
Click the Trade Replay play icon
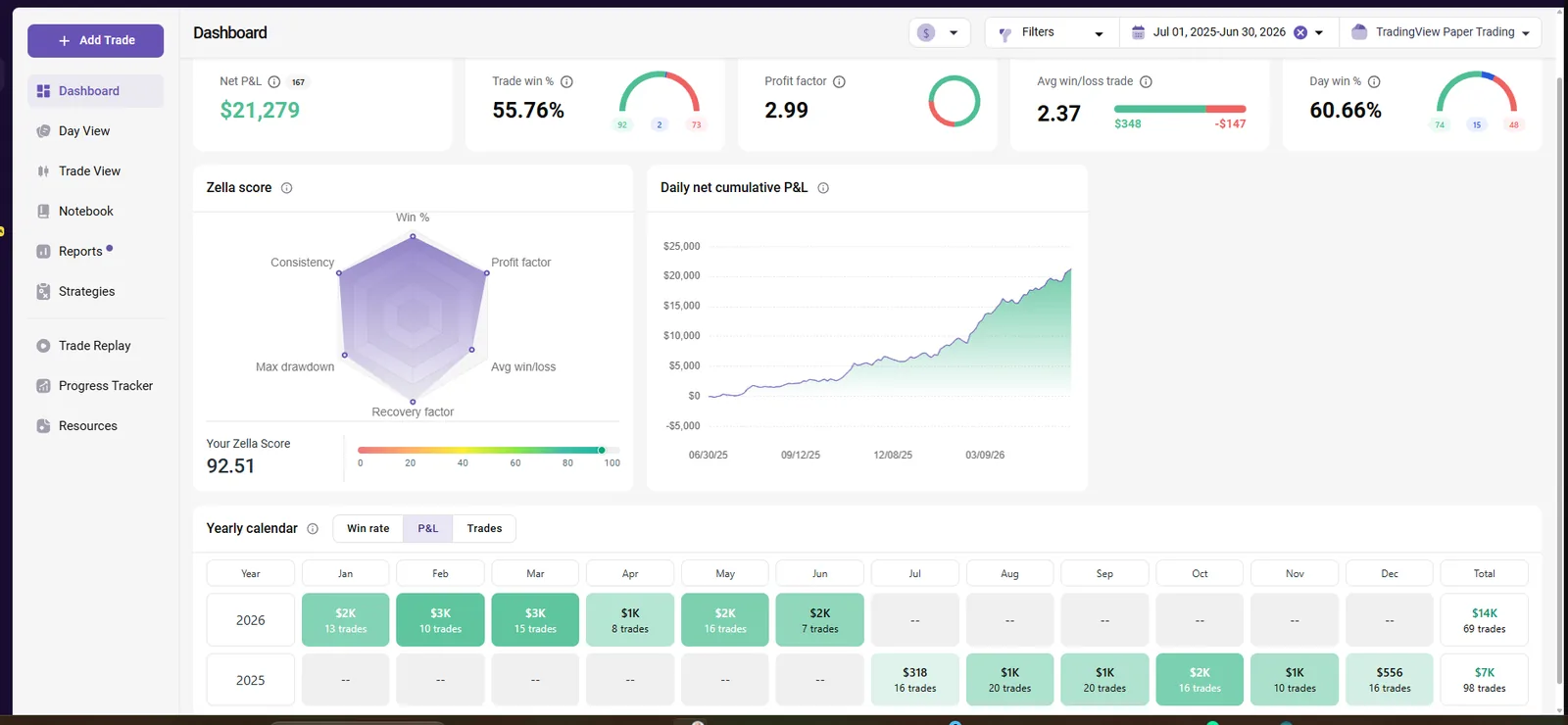tap(43, 346)
